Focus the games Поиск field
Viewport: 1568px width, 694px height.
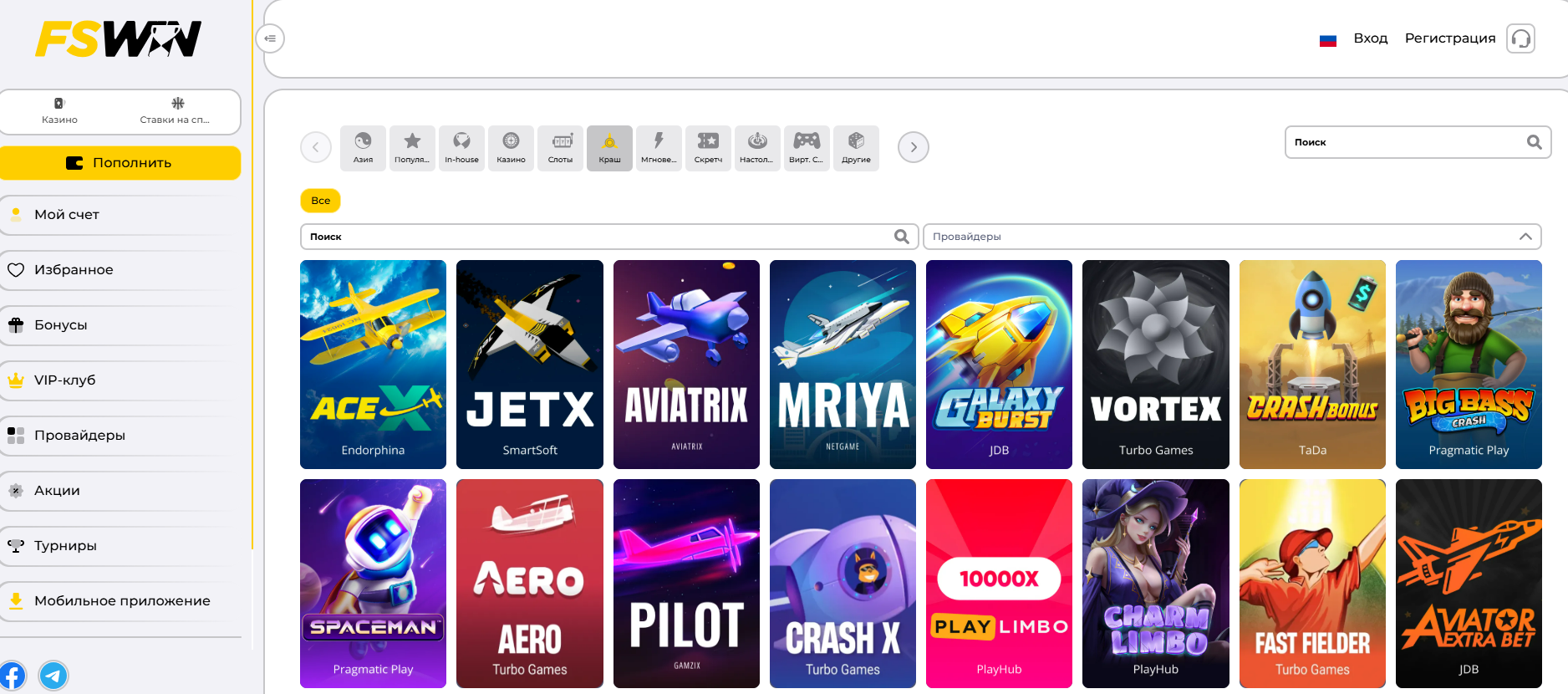(x=609, y=237)
